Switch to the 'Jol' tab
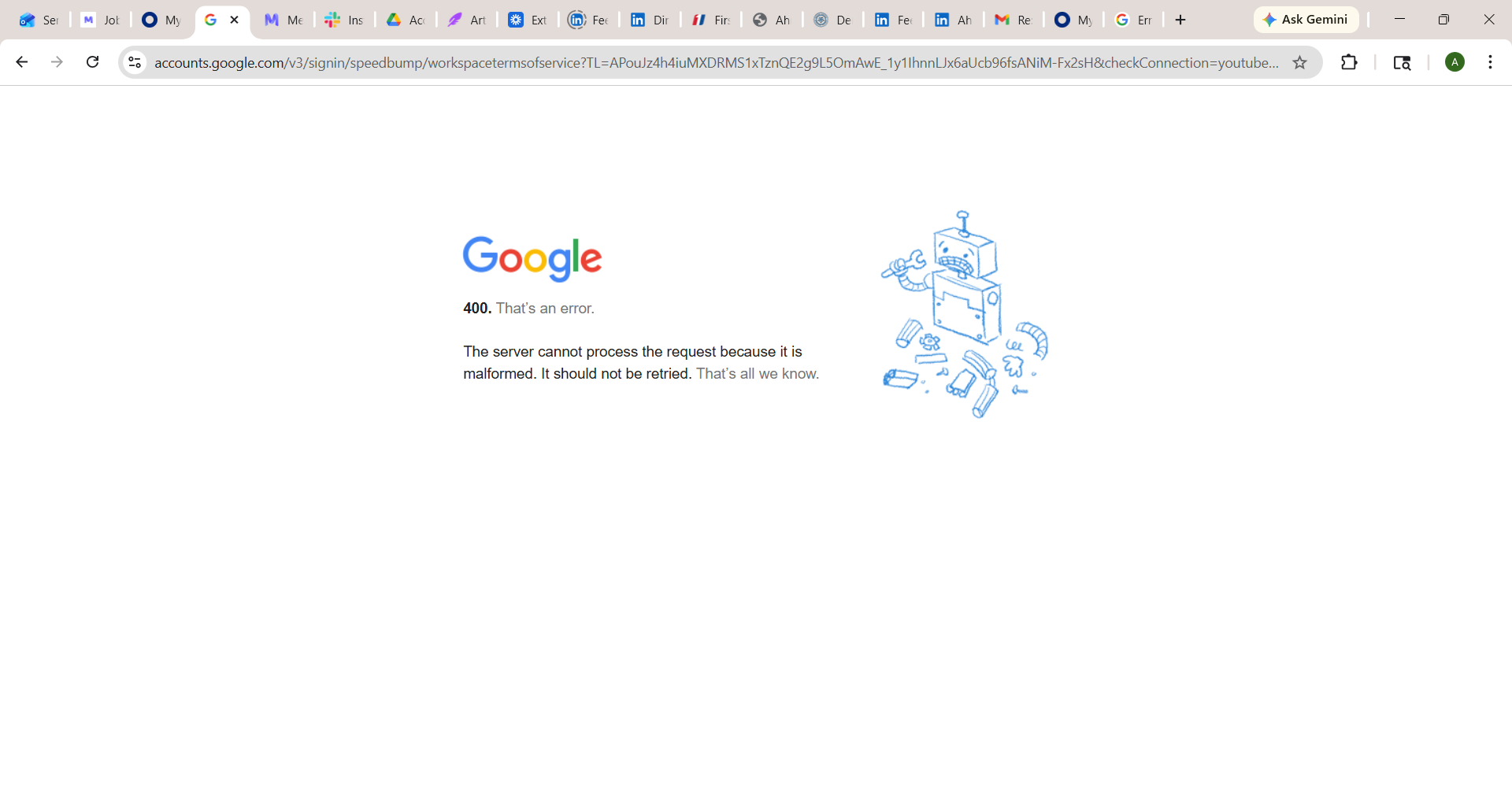This screenshot has width=1512, height=803. 100,20
